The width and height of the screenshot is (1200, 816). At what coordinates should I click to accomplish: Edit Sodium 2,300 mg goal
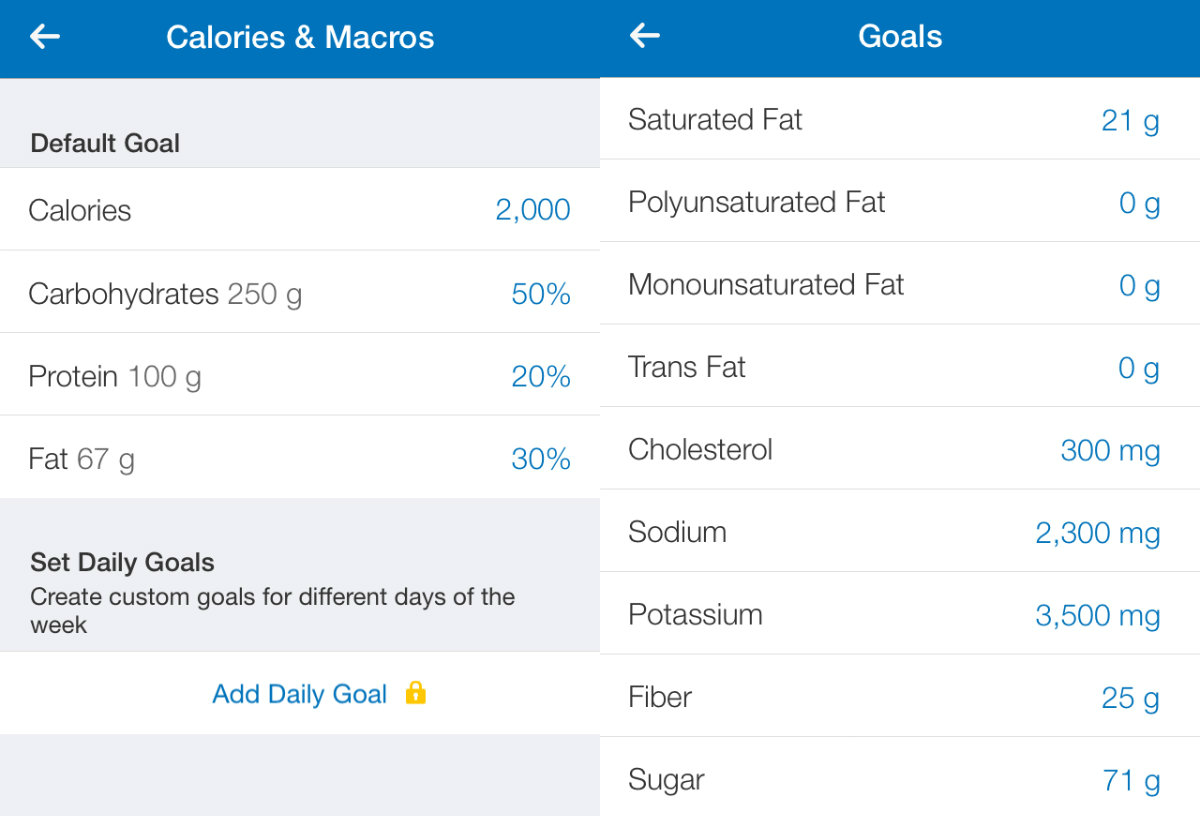1097,533
